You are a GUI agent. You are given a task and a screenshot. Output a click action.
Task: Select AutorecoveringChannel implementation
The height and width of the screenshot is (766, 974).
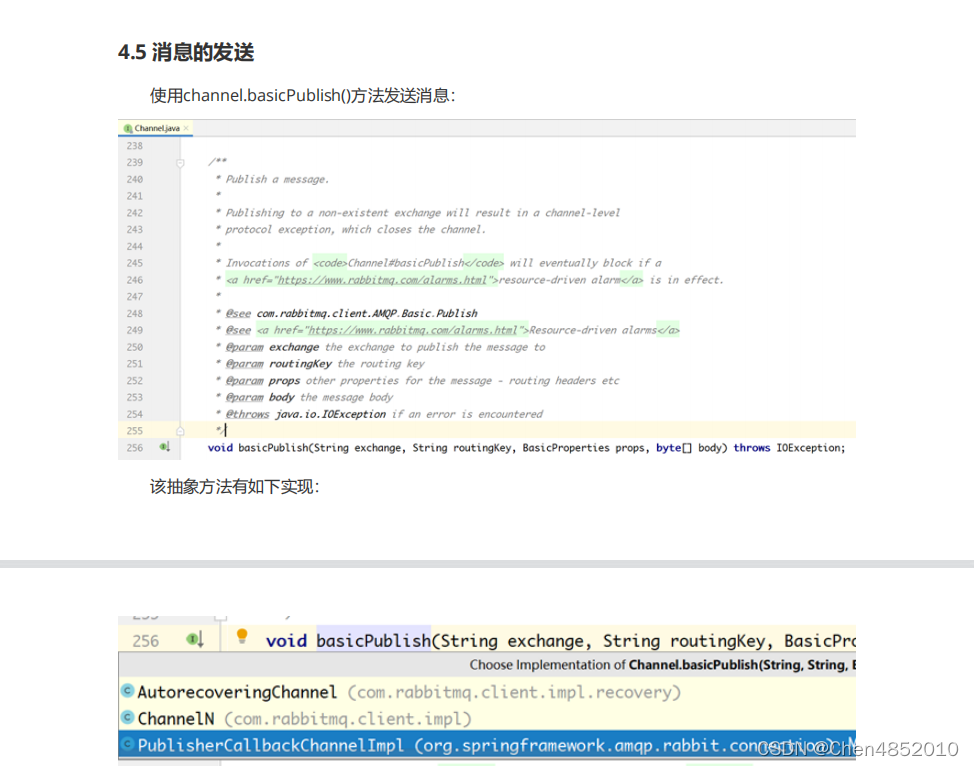point(487,692)
